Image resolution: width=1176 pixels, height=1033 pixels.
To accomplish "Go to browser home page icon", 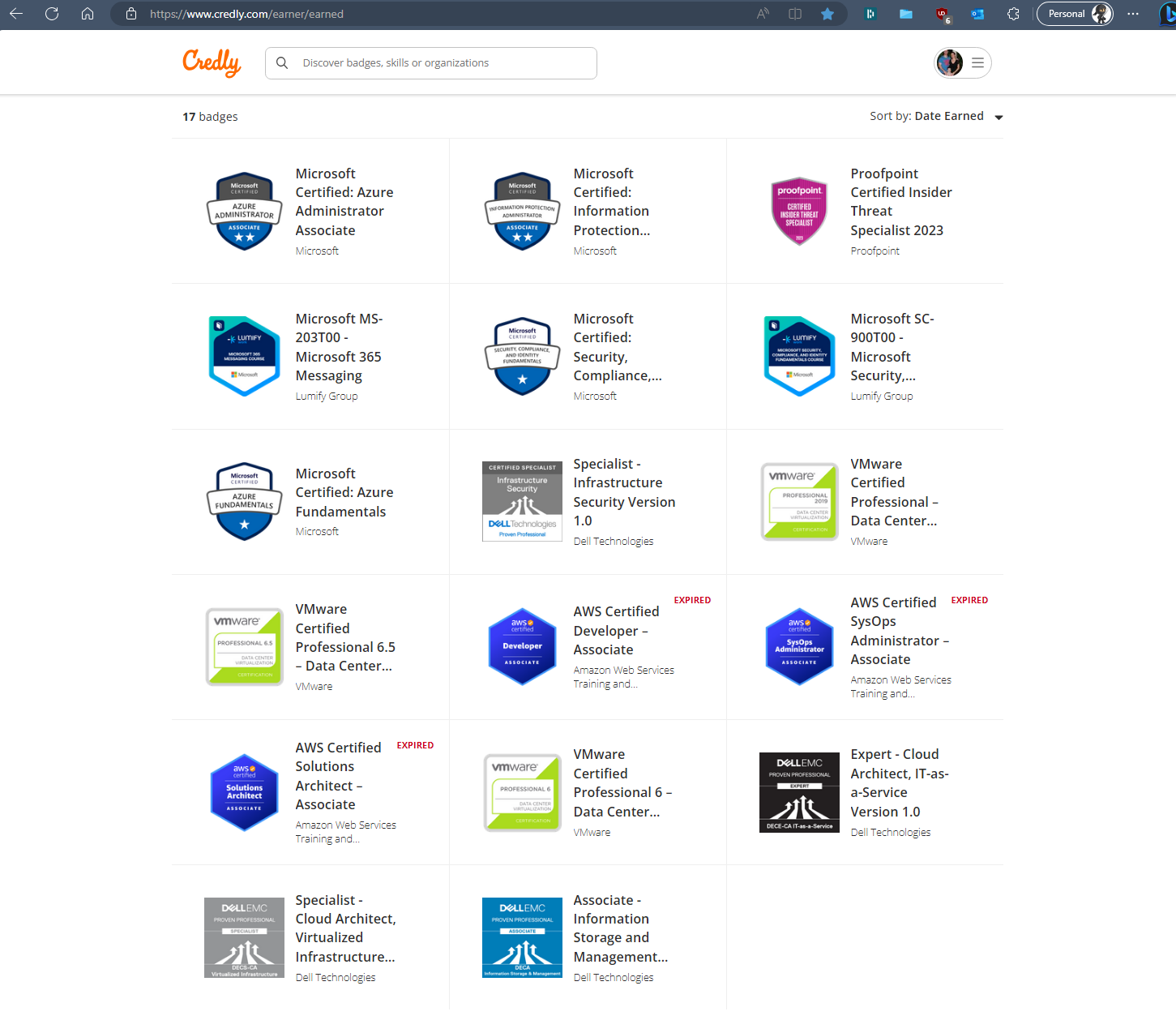I will [88, 14].
